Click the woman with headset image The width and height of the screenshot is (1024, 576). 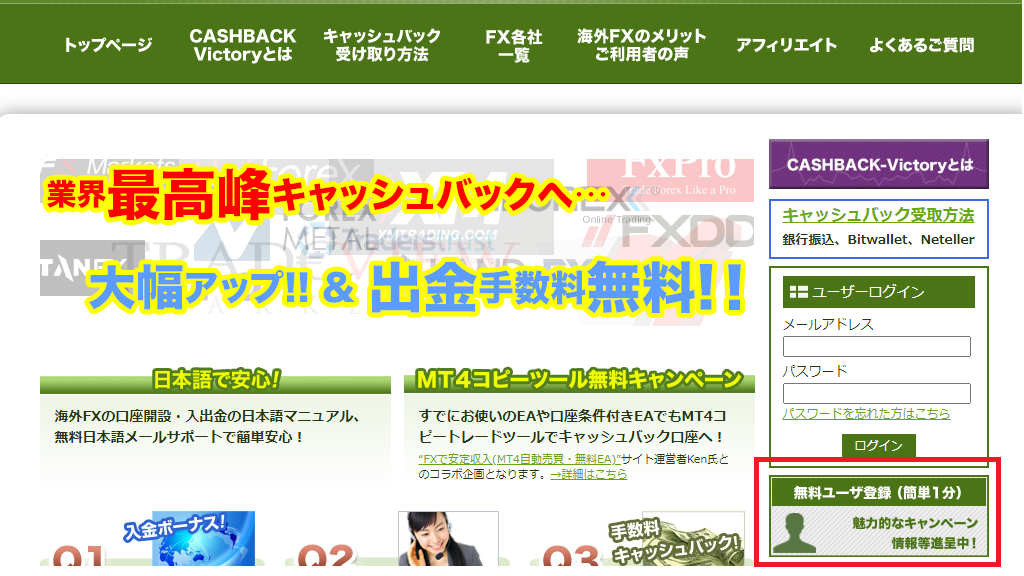(x=434, y=538)
